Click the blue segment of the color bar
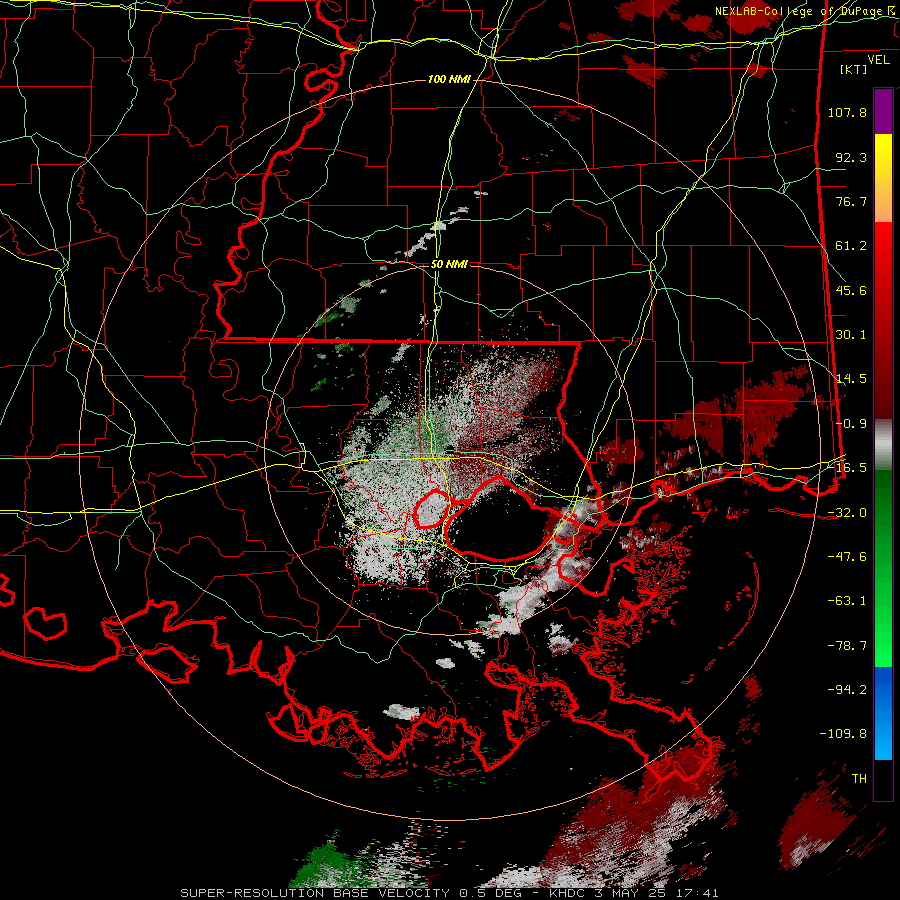Viewport: 900px width, 900px height. click(x=883, y=712)
